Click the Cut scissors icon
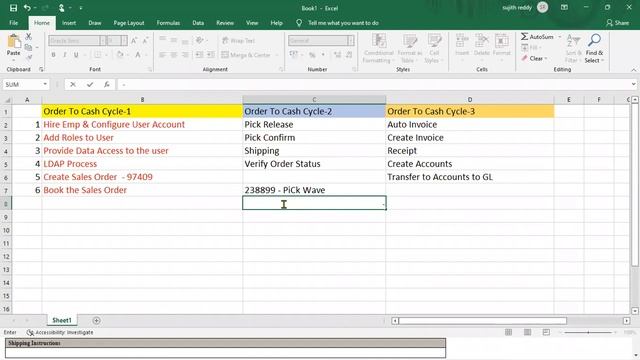 (29, 37)
